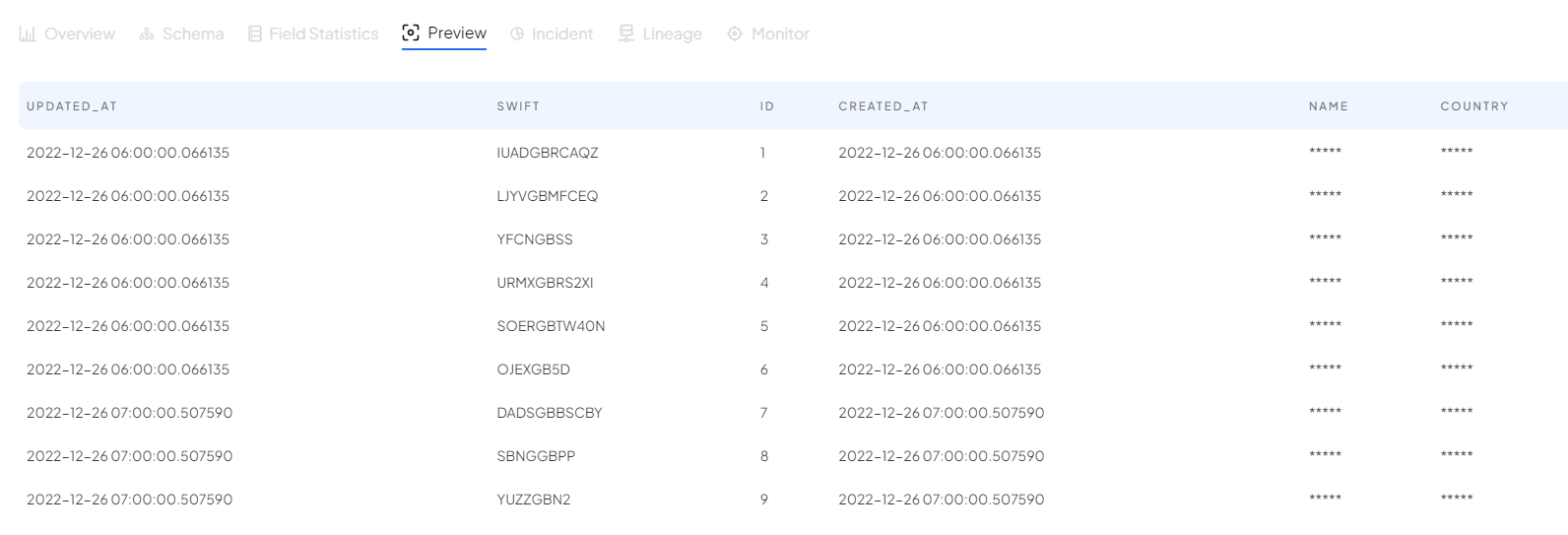The width and height of the screenshot is (1568, 535).
Task: Click the Monitor target icon
Action: [735, 34]
